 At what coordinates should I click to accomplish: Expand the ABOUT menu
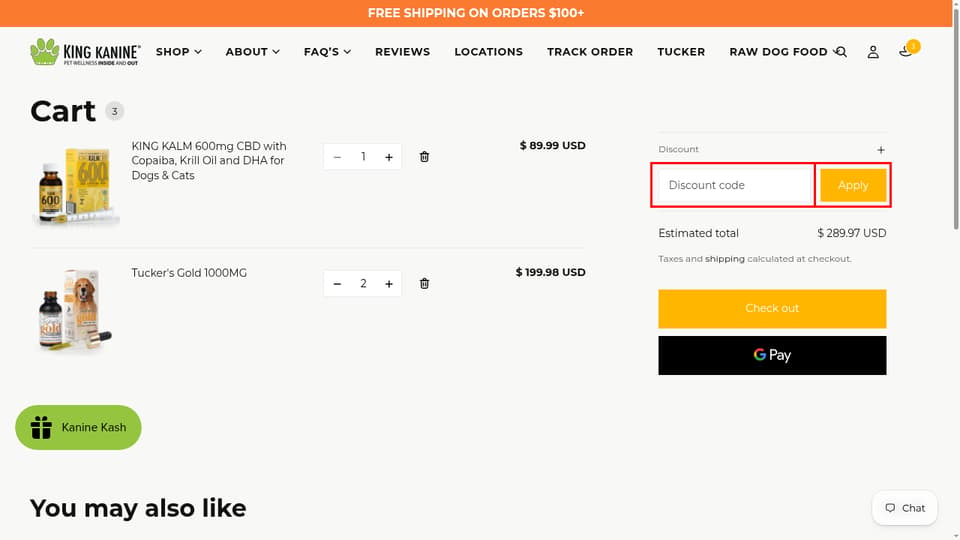pos(252,52)
